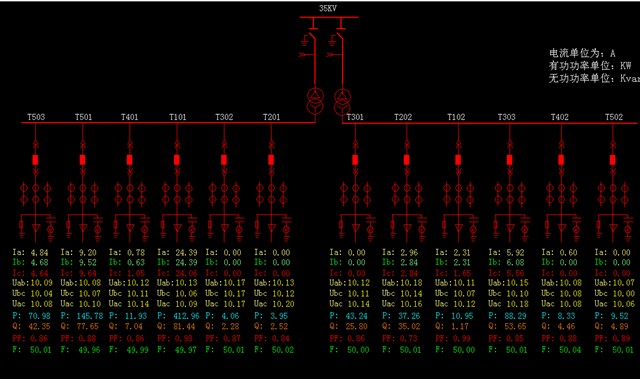Screen dimensions: 640x379
Task: Click the T501 feeder circuit breaker
Action: pyautogui.click(x=82, y=160)
